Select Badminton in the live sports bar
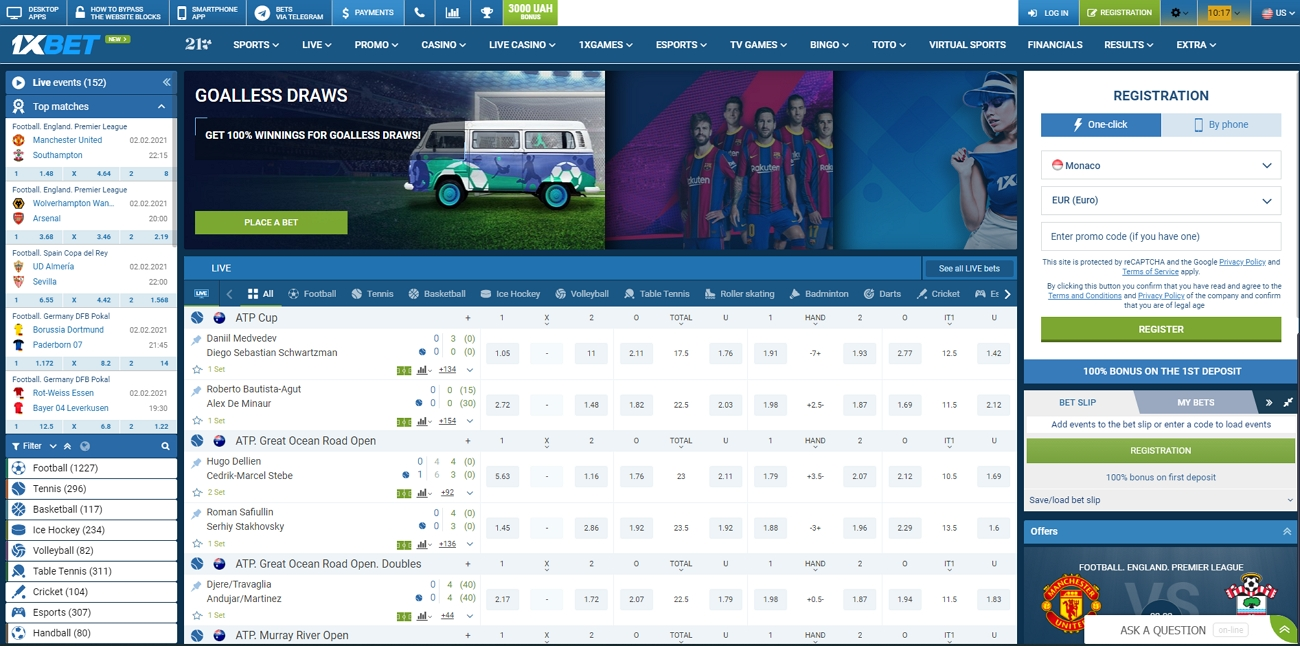This screenshot has height=646, width=1300. [818, 294]
